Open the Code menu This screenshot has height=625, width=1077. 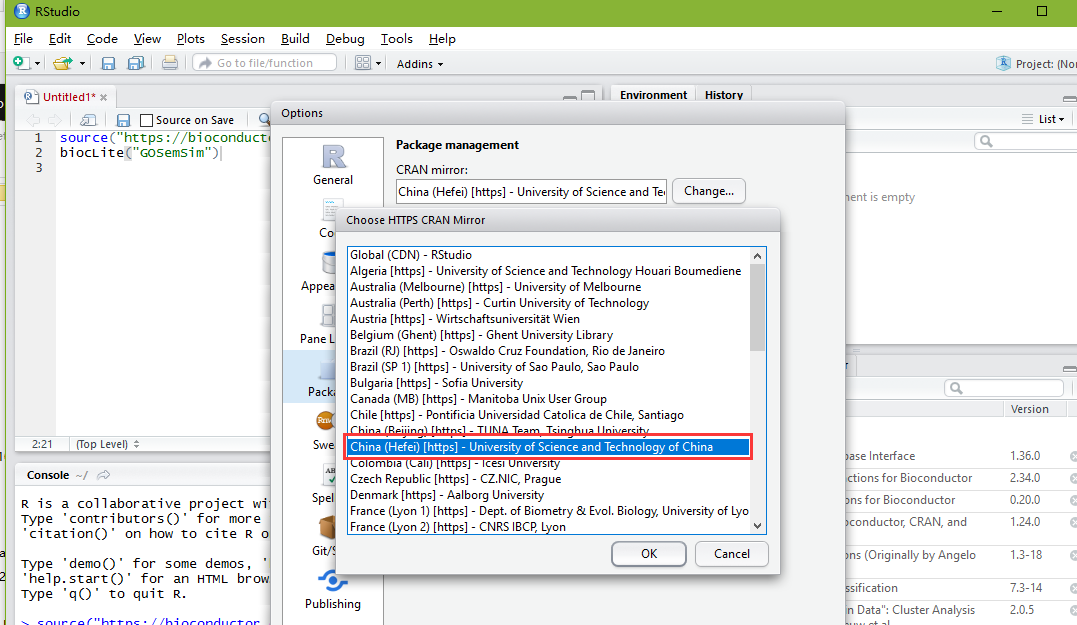(x=102, y=38)
